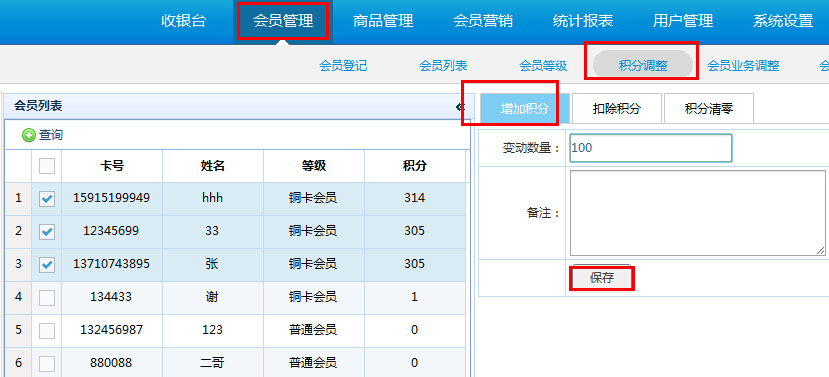Open the 会员营销 top menu

pyautogui.click(x=483, y=21)
